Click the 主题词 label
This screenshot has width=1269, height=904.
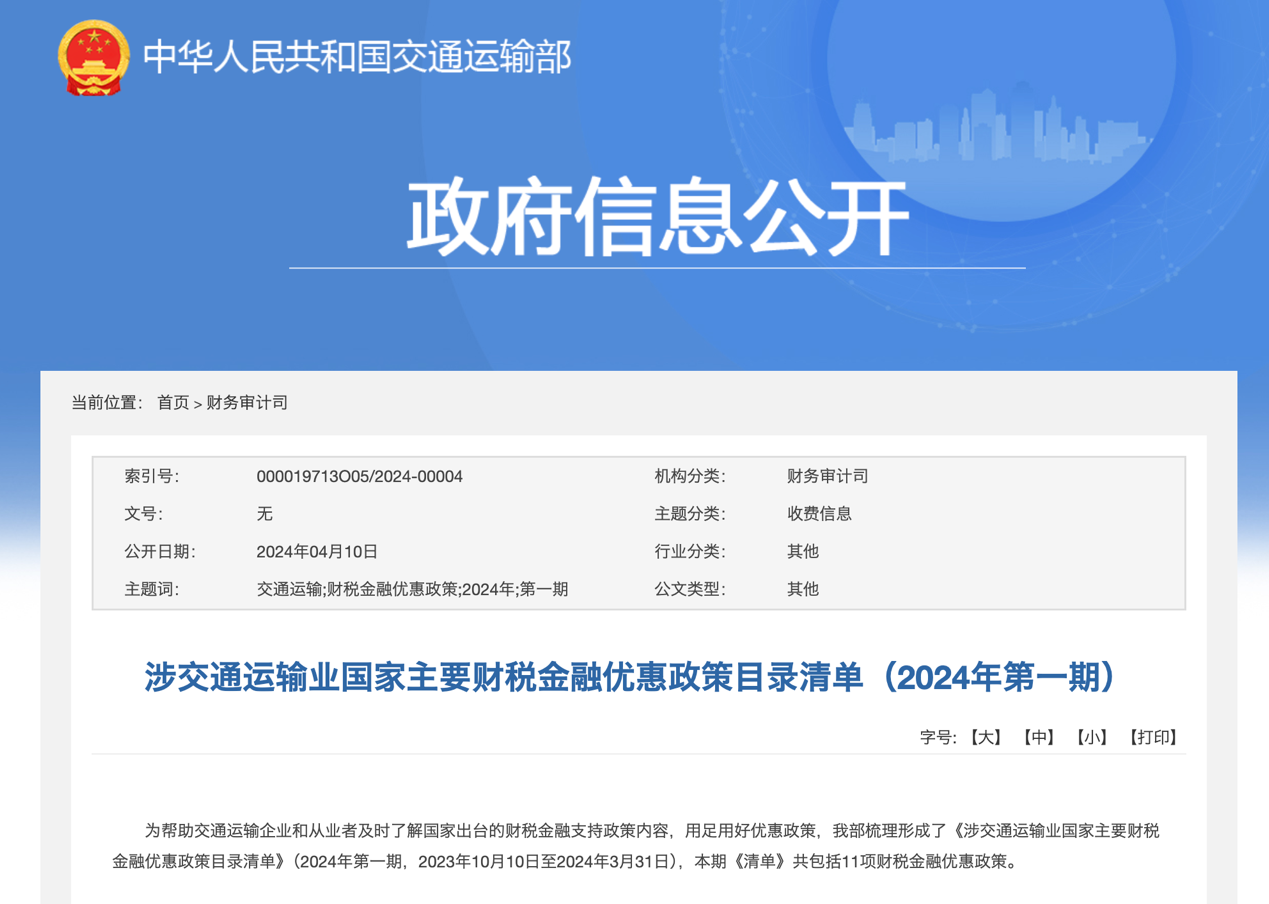click(x=152, y=590)
